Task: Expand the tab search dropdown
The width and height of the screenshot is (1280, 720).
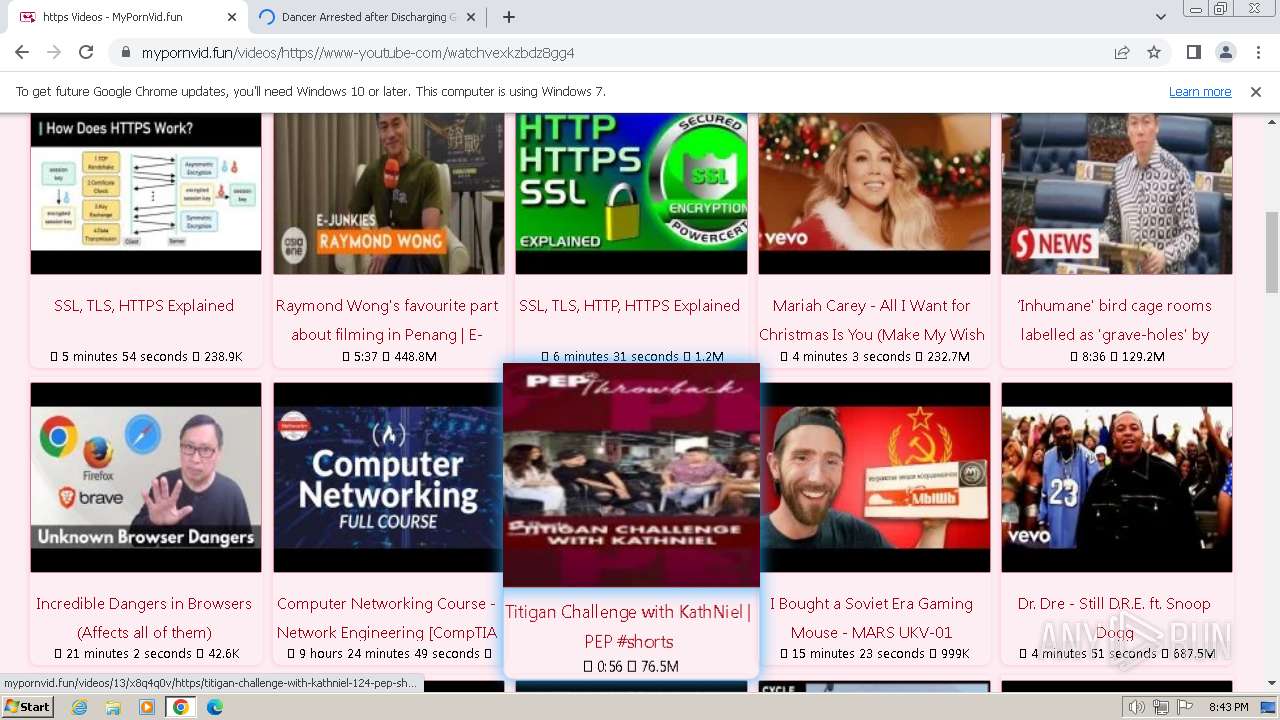Action: [1160, 17]
